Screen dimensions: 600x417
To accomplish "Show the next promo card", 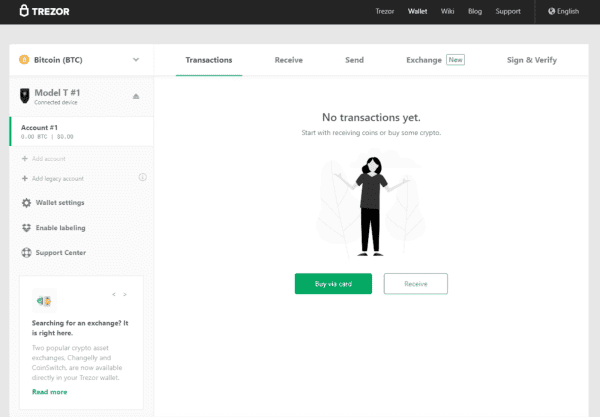I will [125, 294].
